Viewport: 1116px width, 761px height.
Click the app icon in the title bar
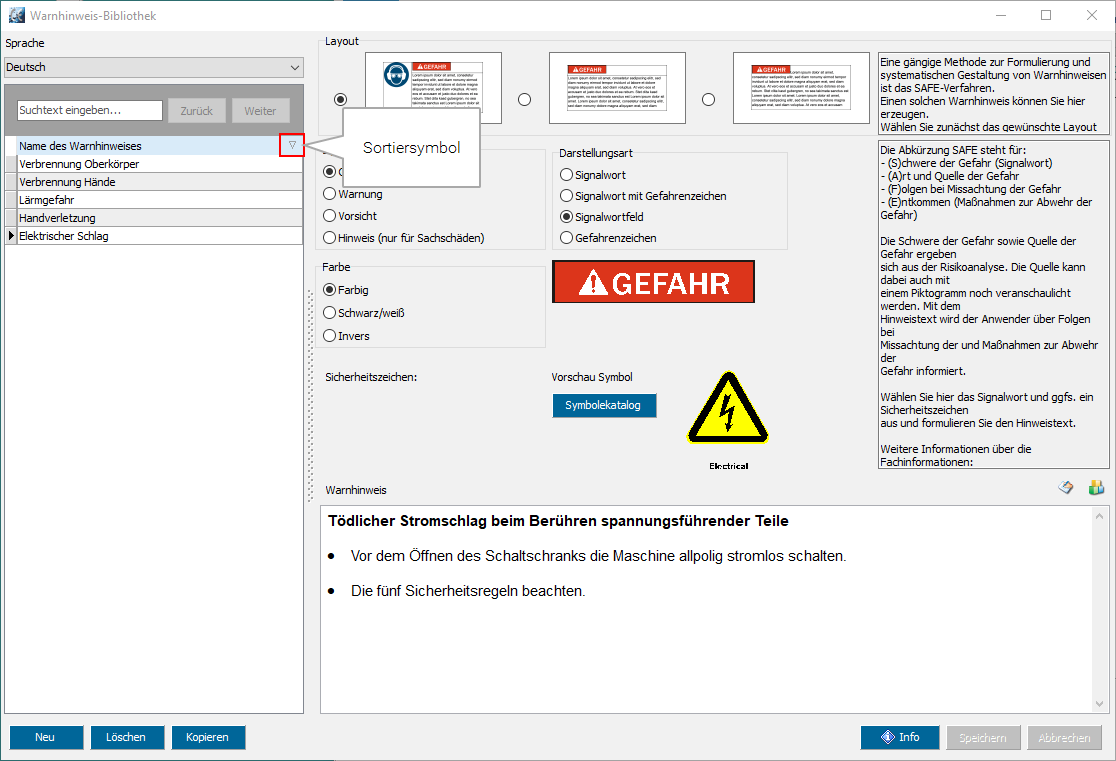[x=16, y=16]
